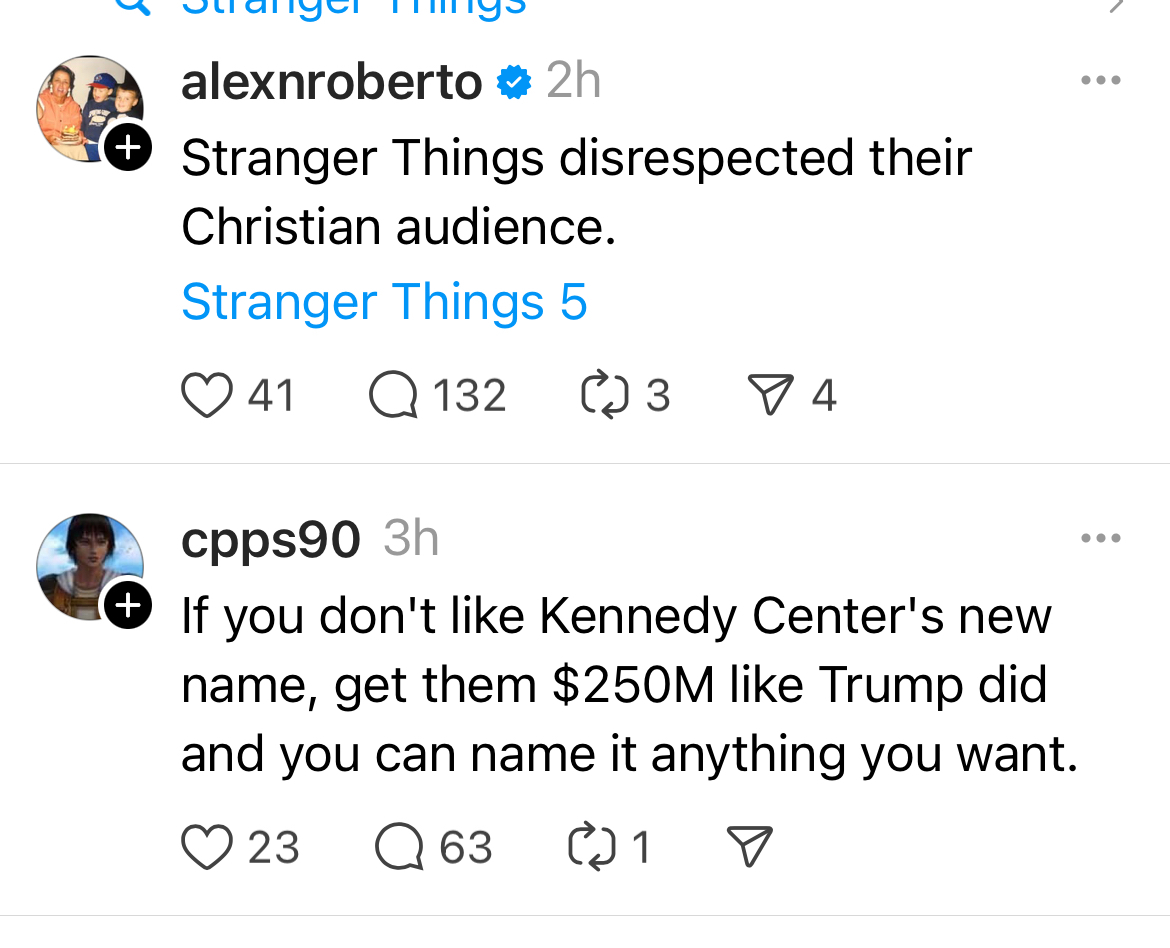The image size is (1170, 948).
Task: Expand the Stranger Things search chevron
Action: point(1118,6)
